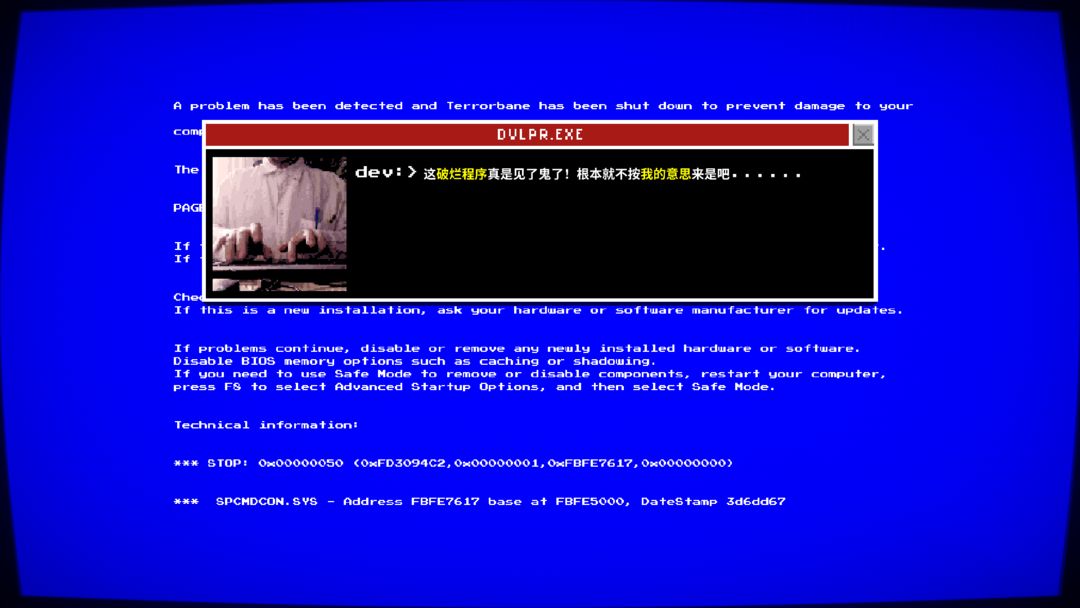Click the yellow 破烂程序 highlighted words
The image size is (1080, 608).
(461, 174)
